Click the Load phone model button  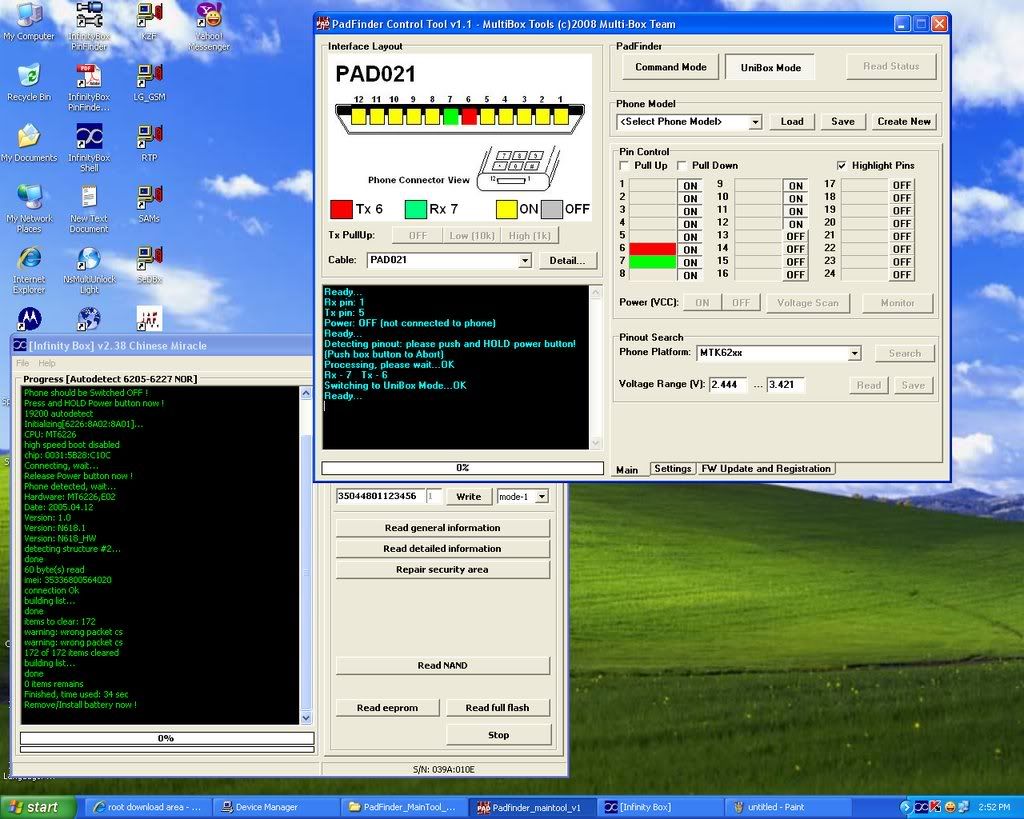click(x=792, y=121)
